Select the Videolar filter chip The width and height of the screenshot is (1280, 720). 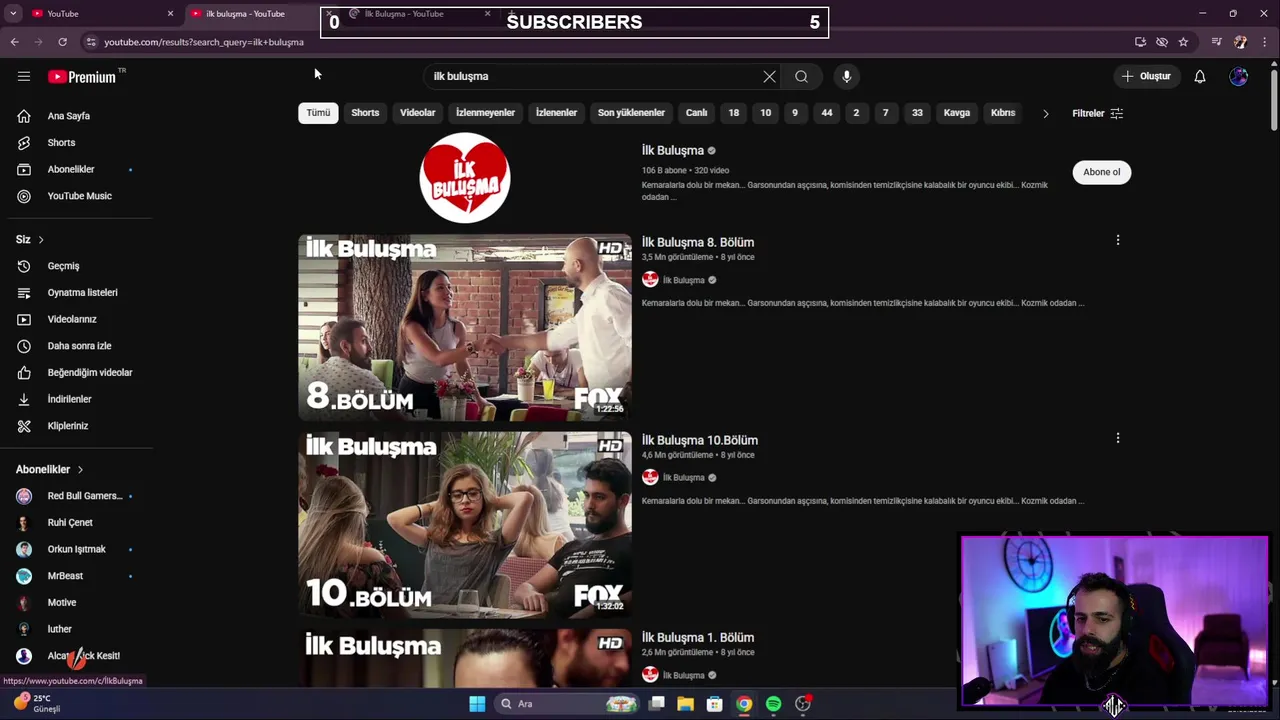(x=418, y=113)
